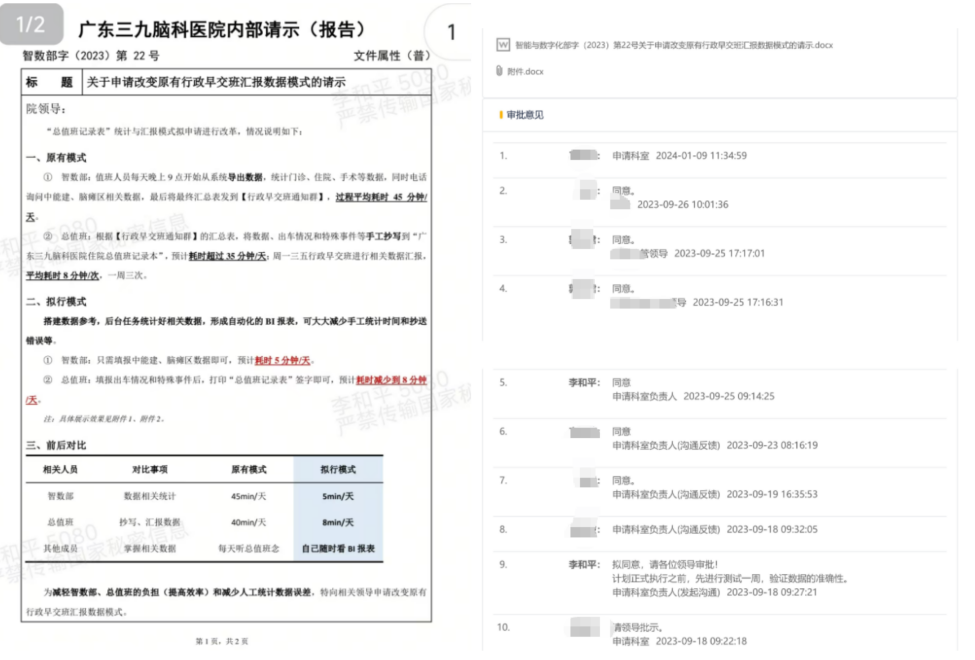
Task: Click approval entry 3 timestamp 17:17:01
Action: tap(719, 254)
